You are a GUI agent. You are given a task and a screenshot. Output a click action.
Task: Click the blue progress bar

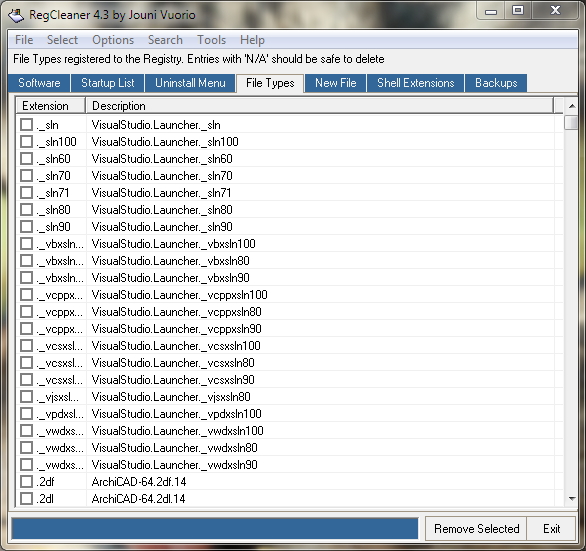pos(215,529)
